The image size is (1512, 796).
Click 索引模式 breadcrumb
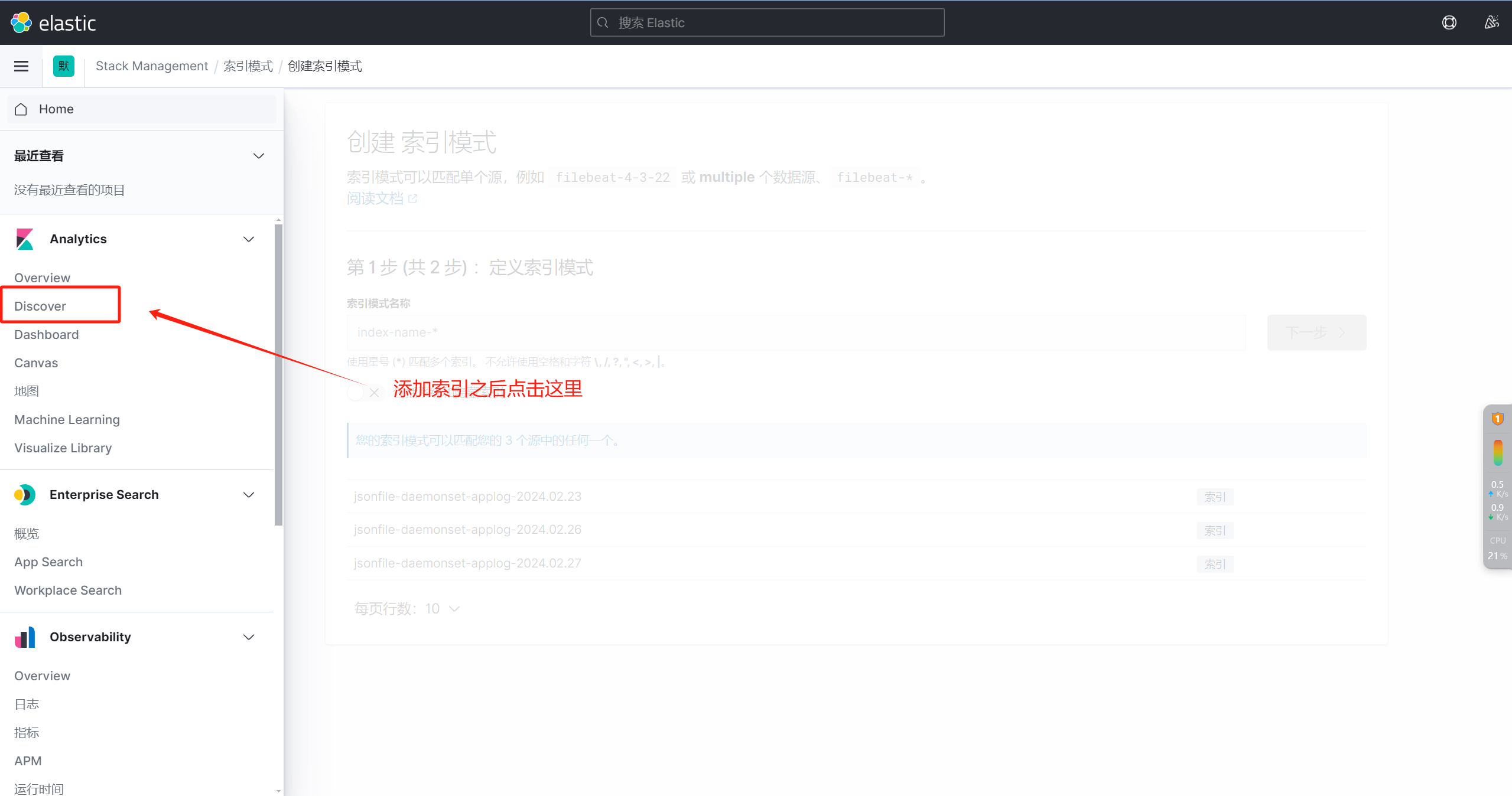click(248, 66)
